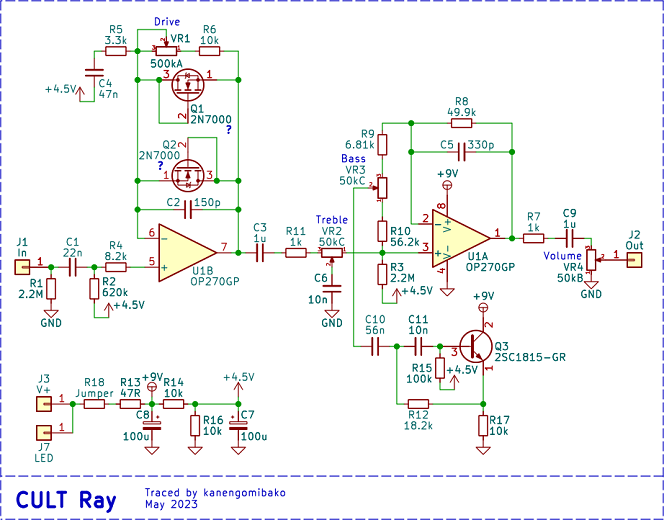Click the J1 In connector pad

tap(22, 267)
